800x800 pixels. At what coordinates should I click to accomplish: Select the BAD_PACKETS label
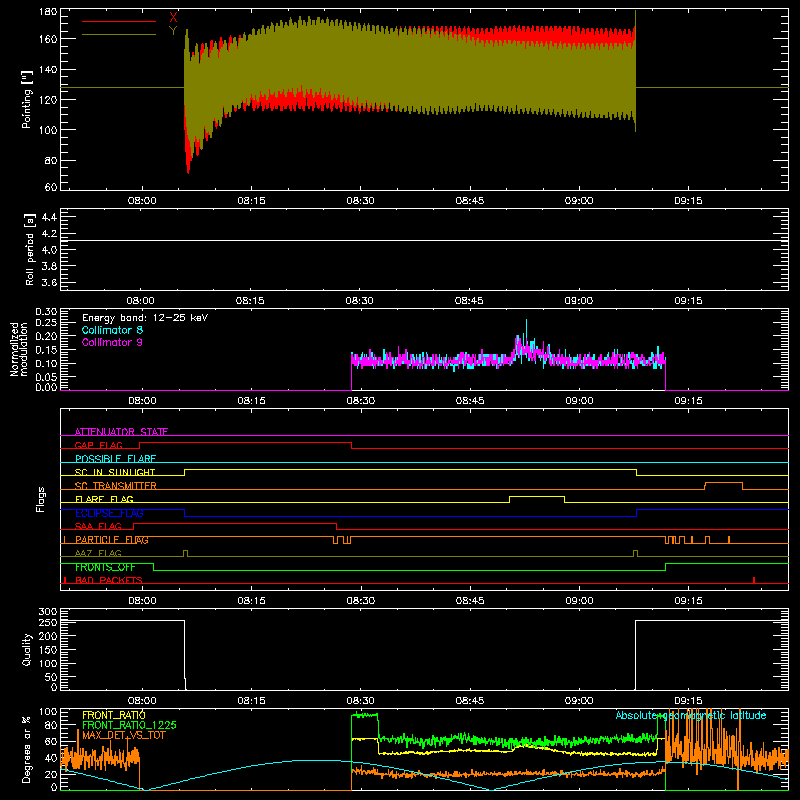pos(109,580)
